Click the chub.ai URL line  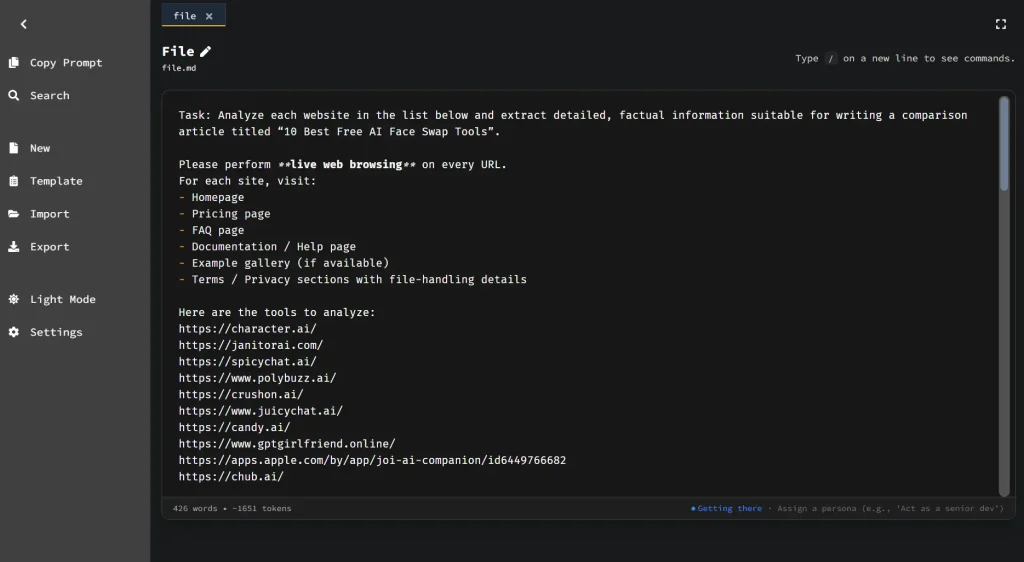[x=231, y=476]
